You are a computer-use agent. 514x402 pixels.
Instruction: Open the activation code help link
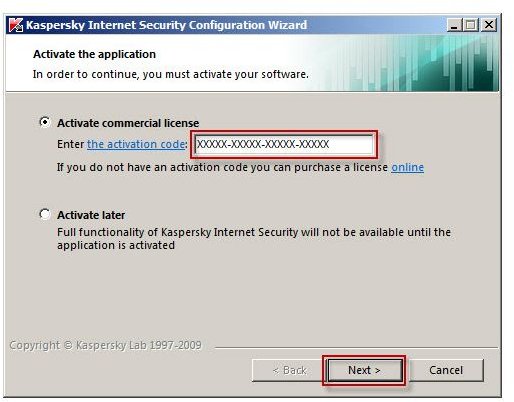click(136, 144)
